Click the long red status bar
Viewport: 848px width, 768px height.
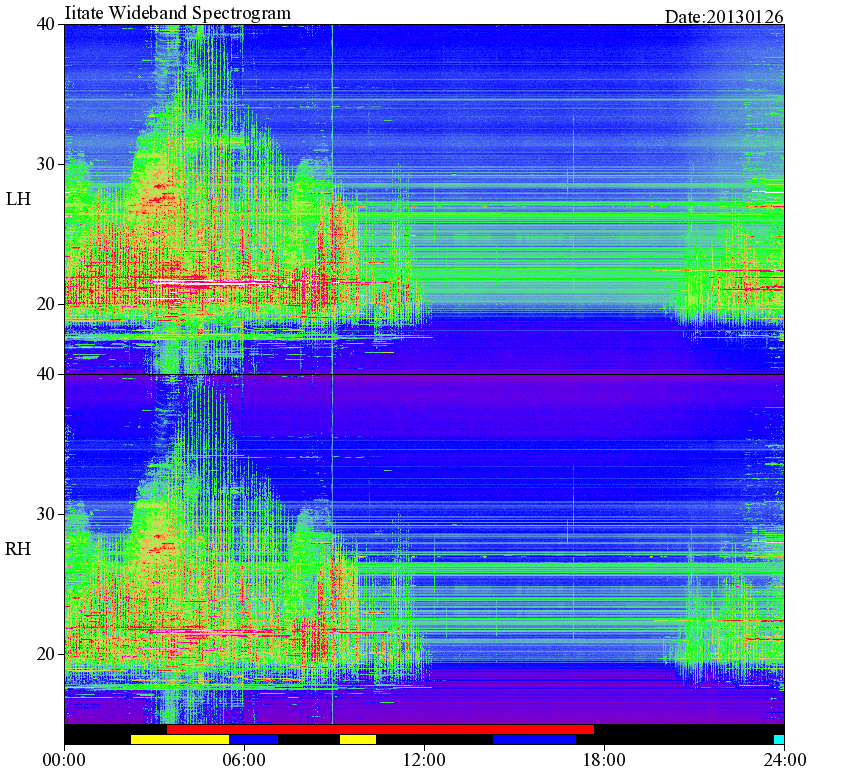(380, 729)
